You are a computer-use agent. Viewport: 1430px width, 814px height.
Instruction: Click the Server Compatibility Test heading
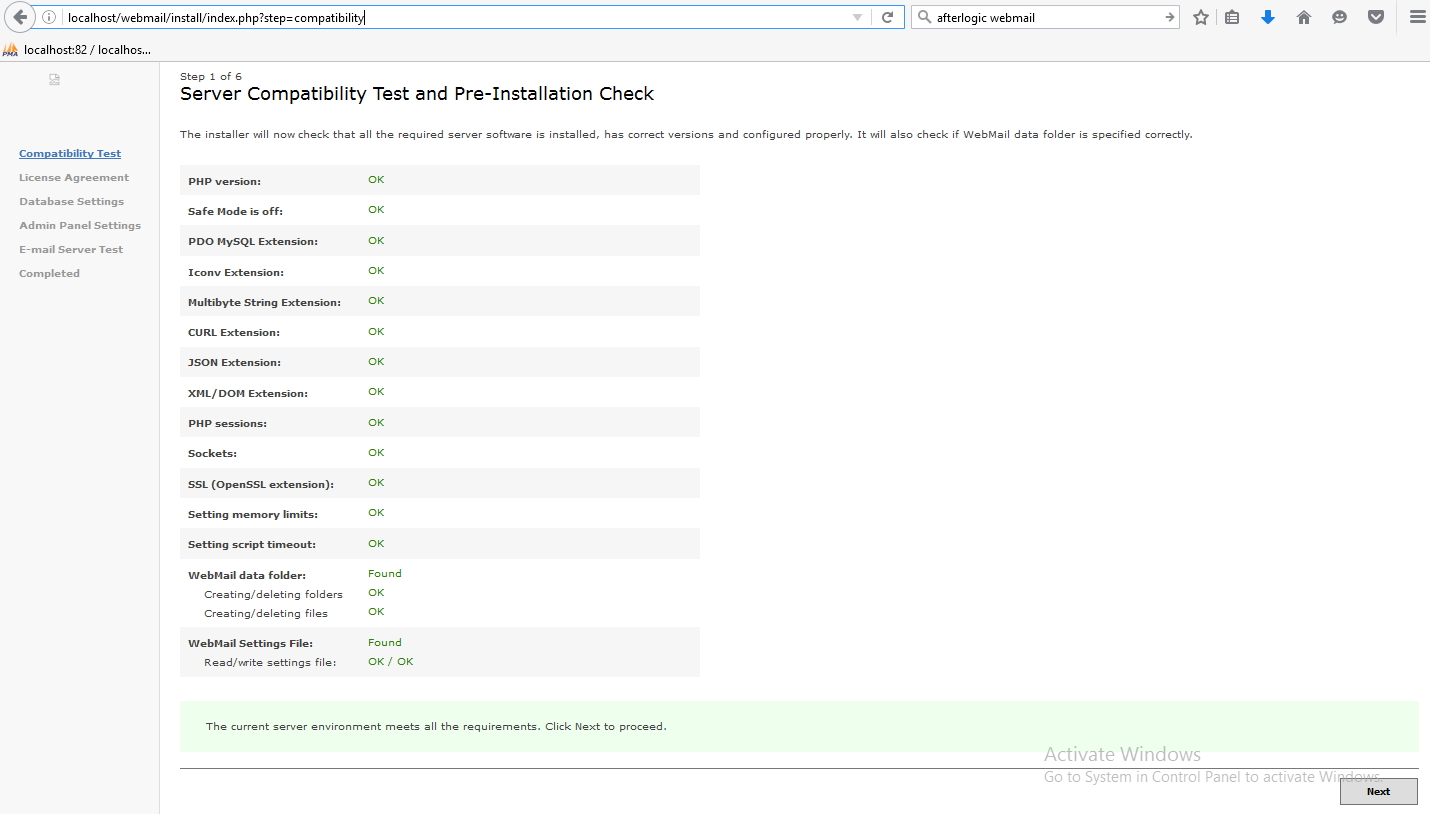[x=417, y=93]
